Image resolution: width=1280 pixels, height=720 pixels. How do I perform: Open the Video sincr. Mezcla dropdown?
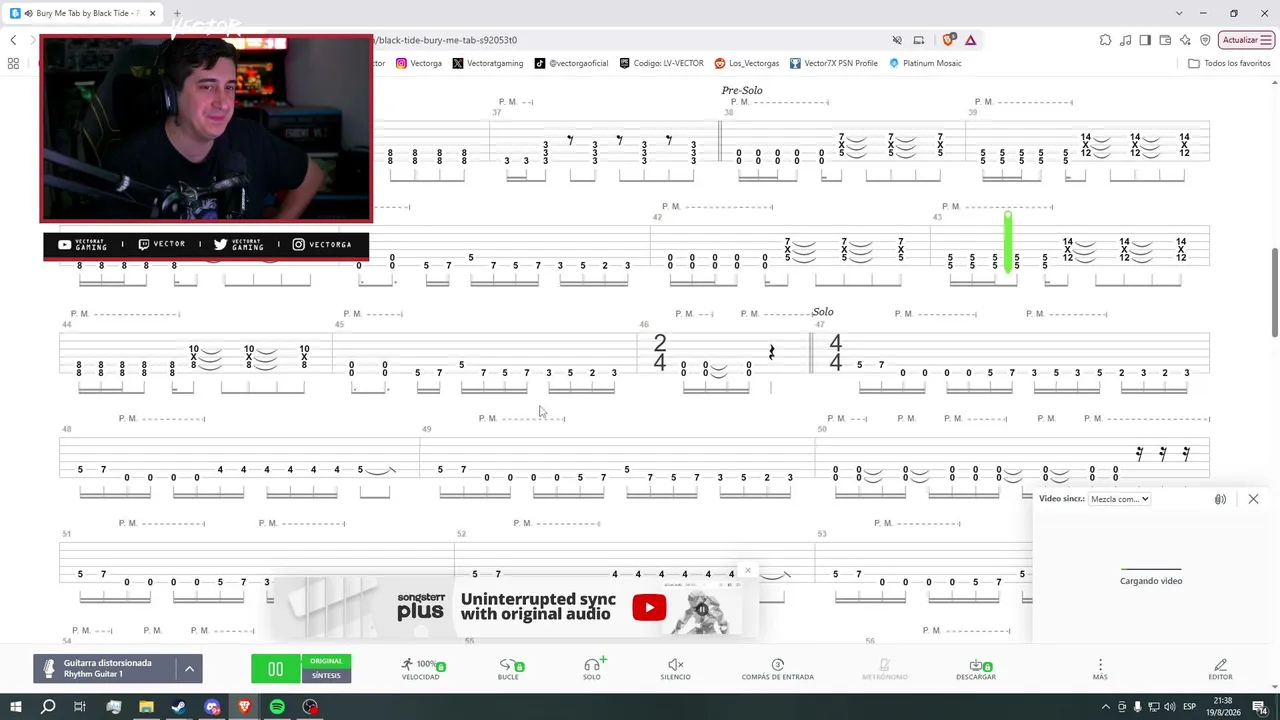coord(1119,499)
